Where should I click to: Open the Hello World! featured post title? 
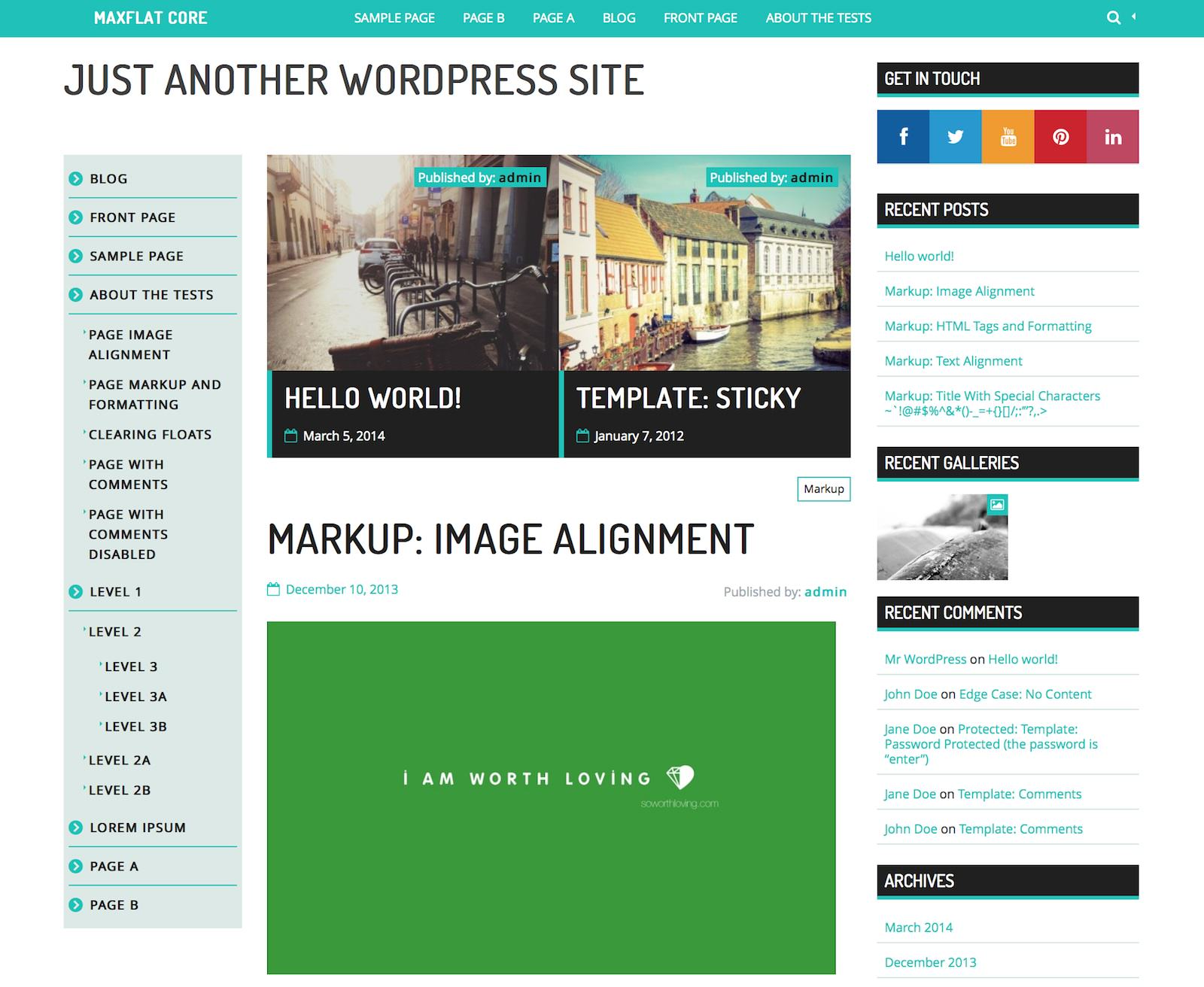[372, 398]
